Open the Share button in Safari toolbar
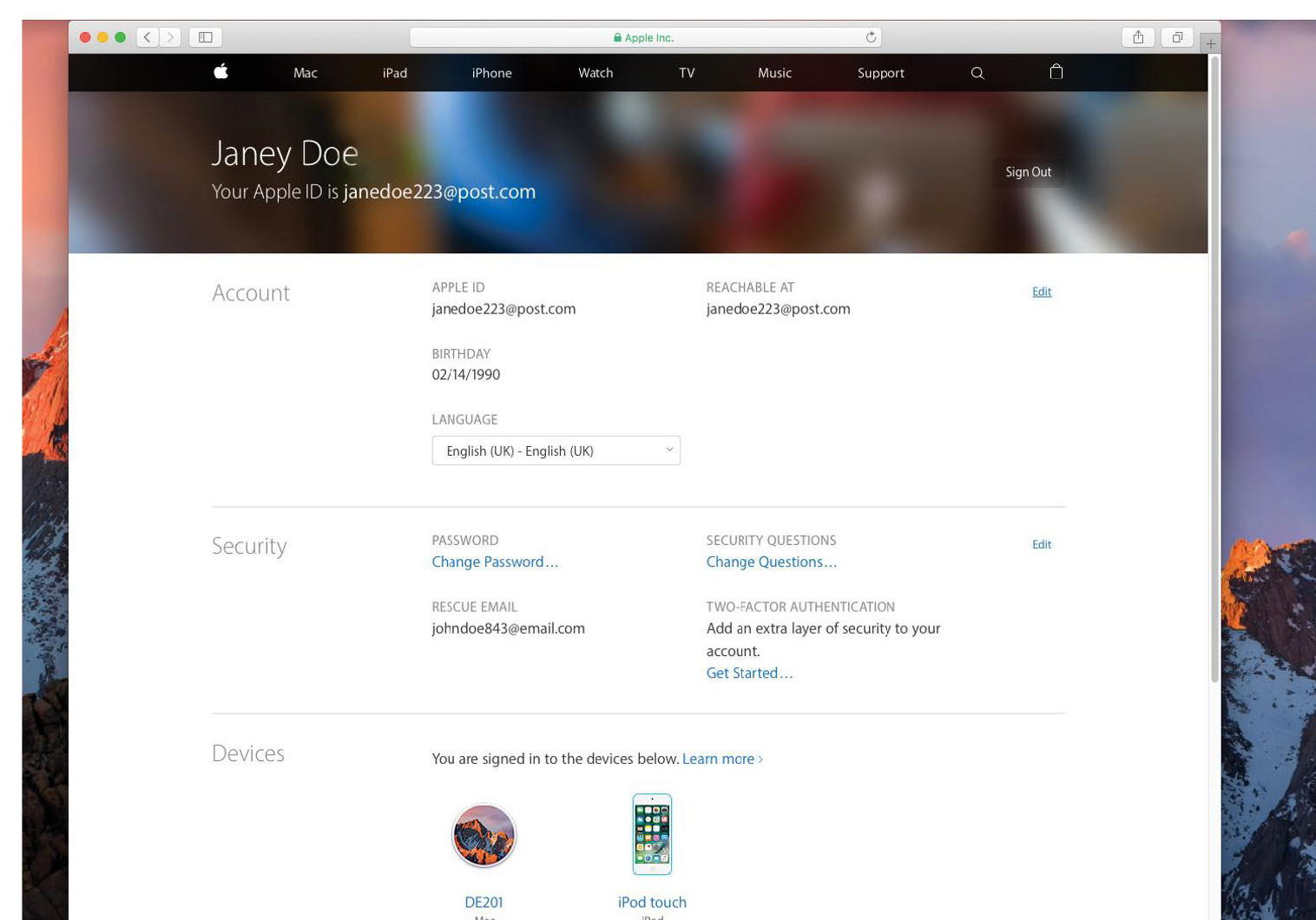 coord(1138,37)
